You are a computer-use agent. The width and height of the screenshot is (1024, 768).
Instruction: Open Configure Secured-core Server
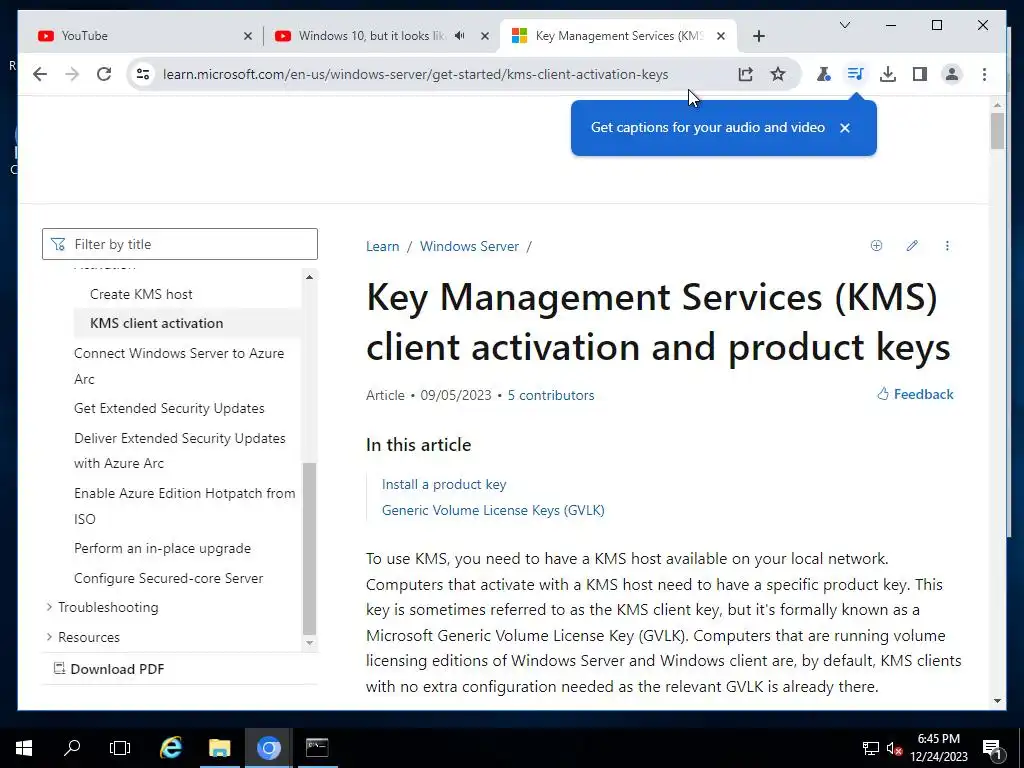point(168,578)
